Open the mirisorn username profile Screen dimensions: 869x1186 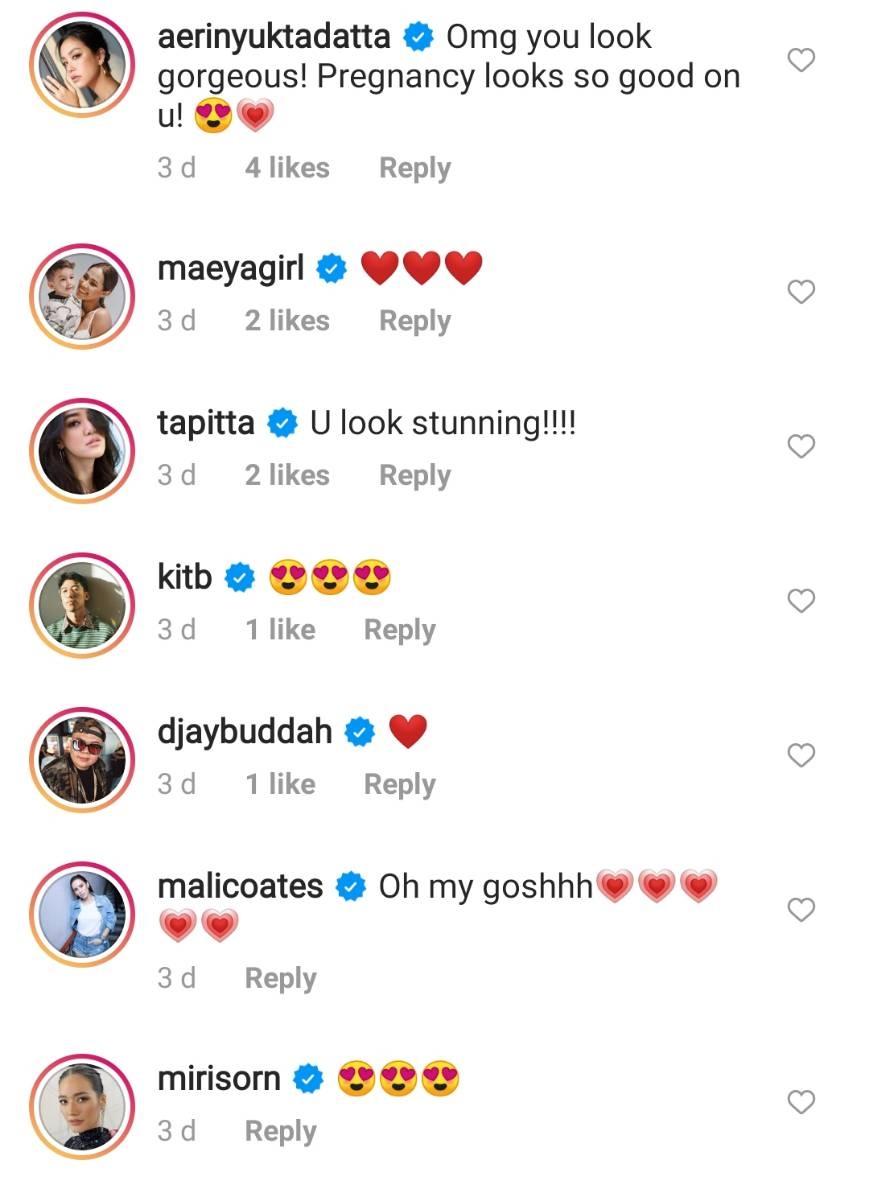[x=219, y=1080]
